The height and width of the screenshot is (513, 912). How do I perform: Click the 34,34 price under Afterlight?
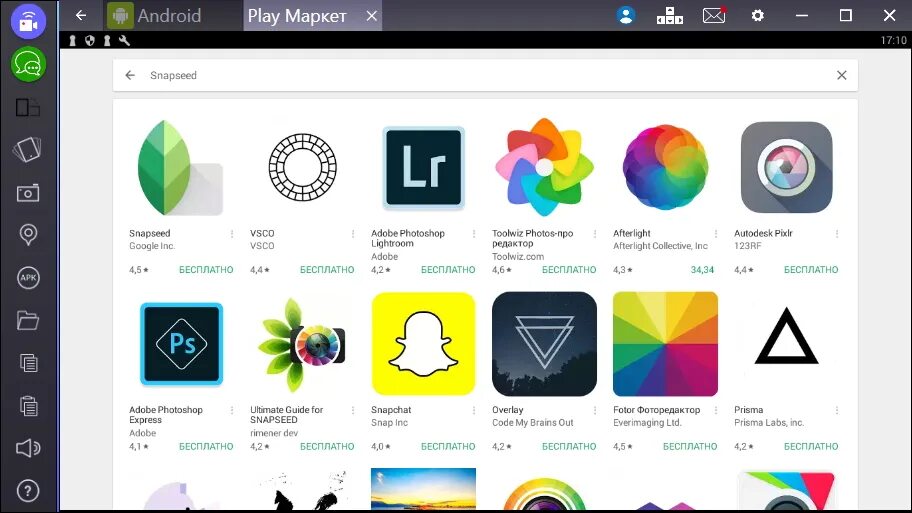click(x=702, y=270)
